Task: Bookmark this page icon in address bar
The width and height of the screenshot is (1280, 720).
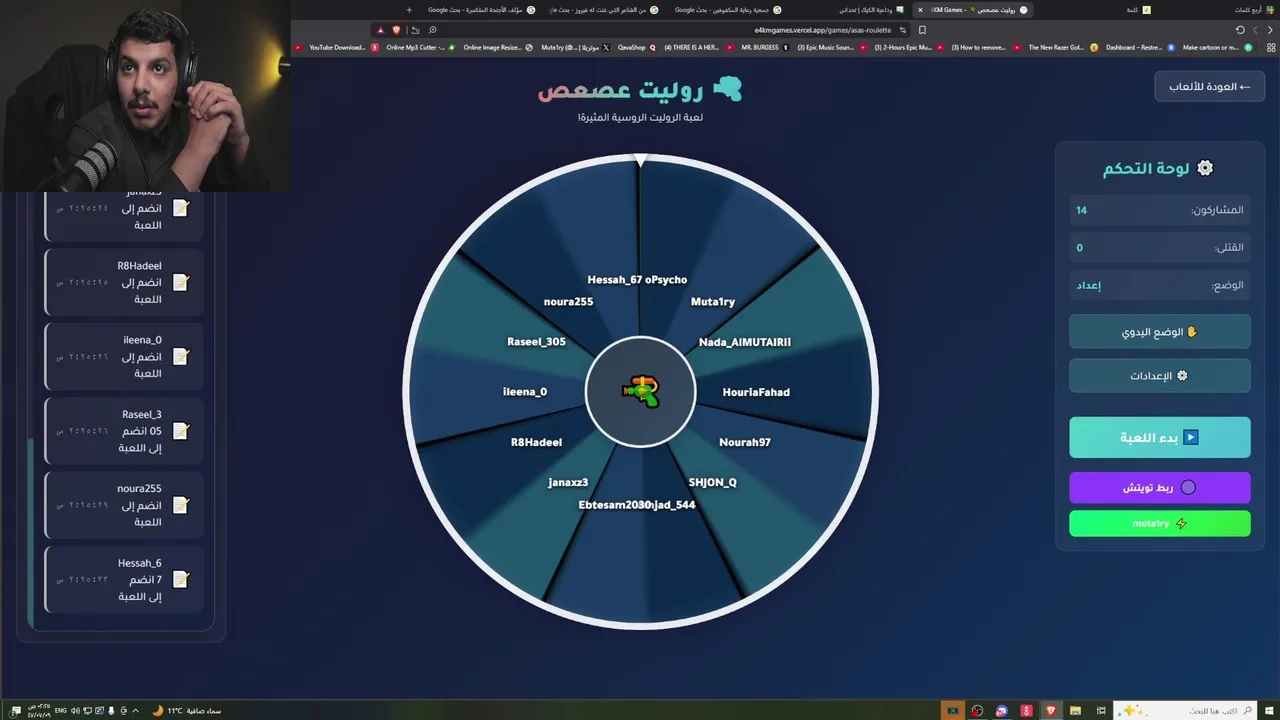Action: (x=921, y=30)
